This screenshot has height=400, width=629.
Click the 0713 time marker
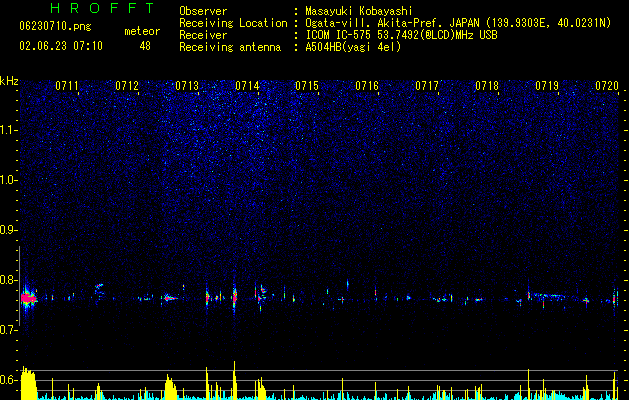(187, 86)
